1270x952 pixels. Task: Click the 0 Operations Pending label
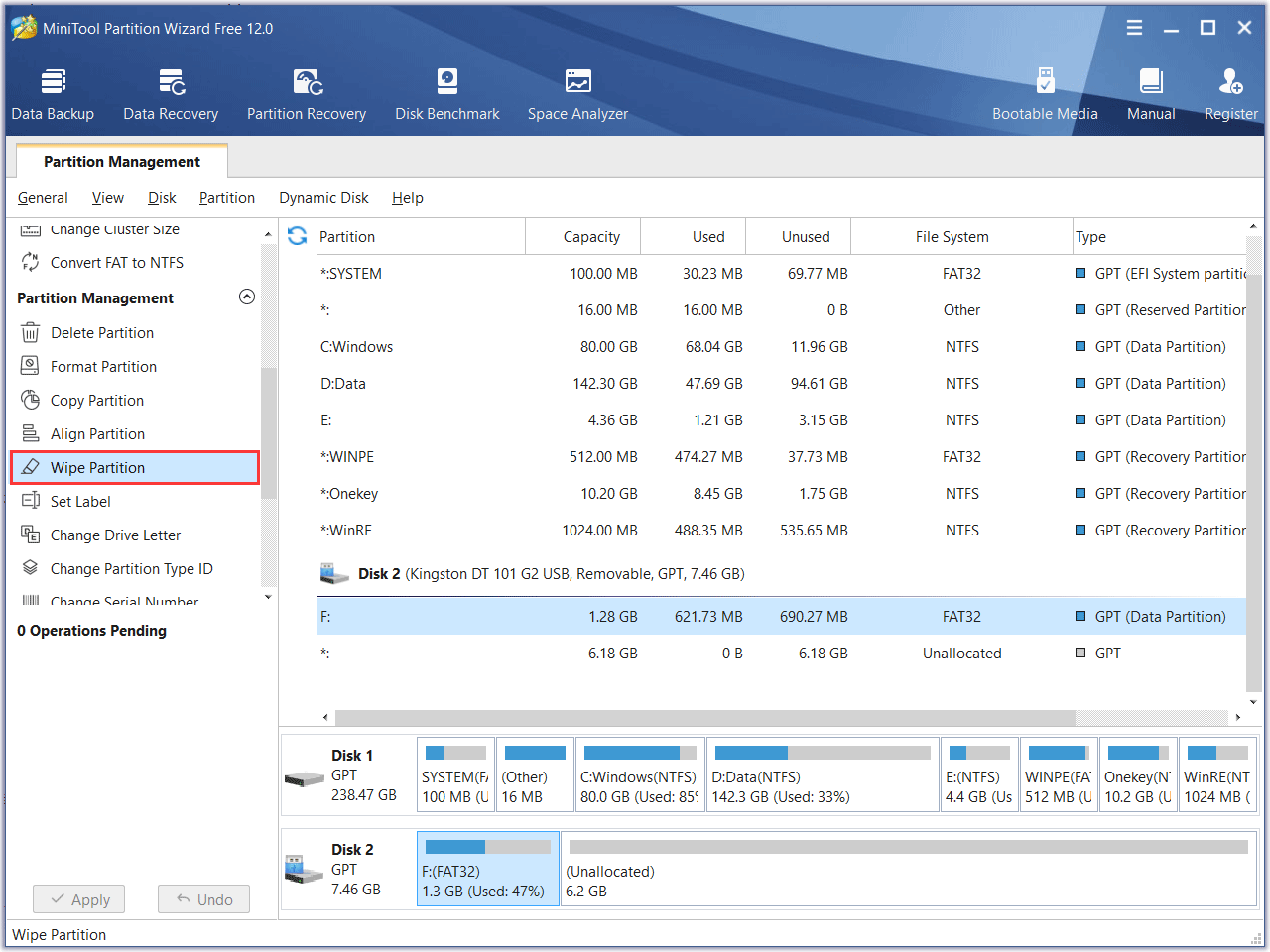click(91, 631)
